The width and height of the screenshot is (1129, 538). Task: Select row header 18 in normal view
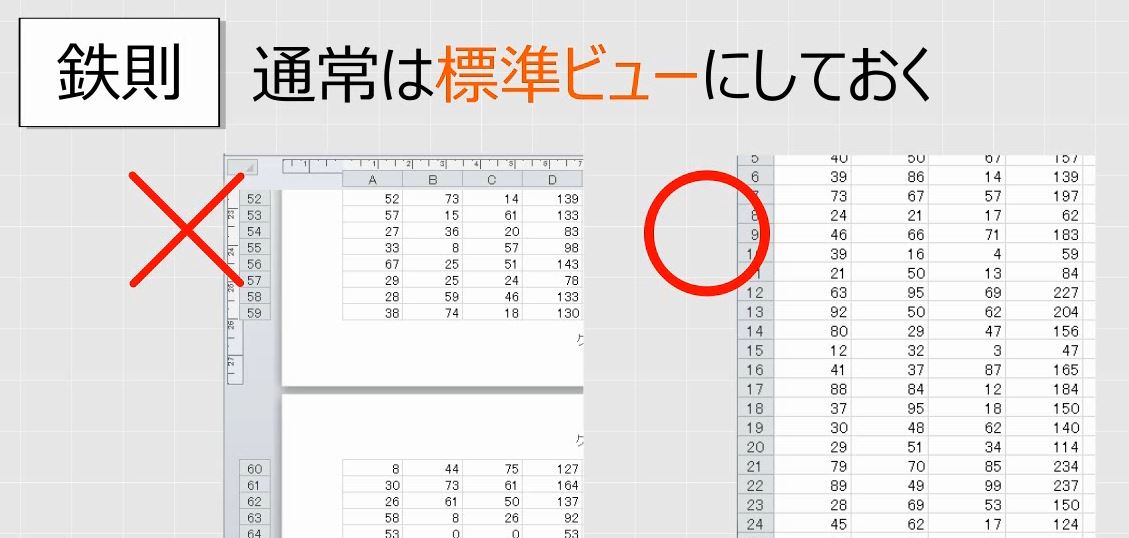(755, 408)
